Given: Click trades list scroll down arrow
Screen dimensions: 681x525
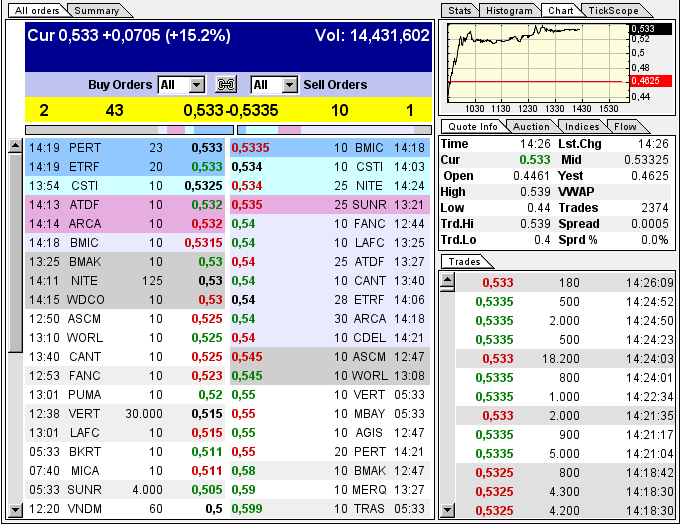Looking at the screenshot, I should [448, 510].
